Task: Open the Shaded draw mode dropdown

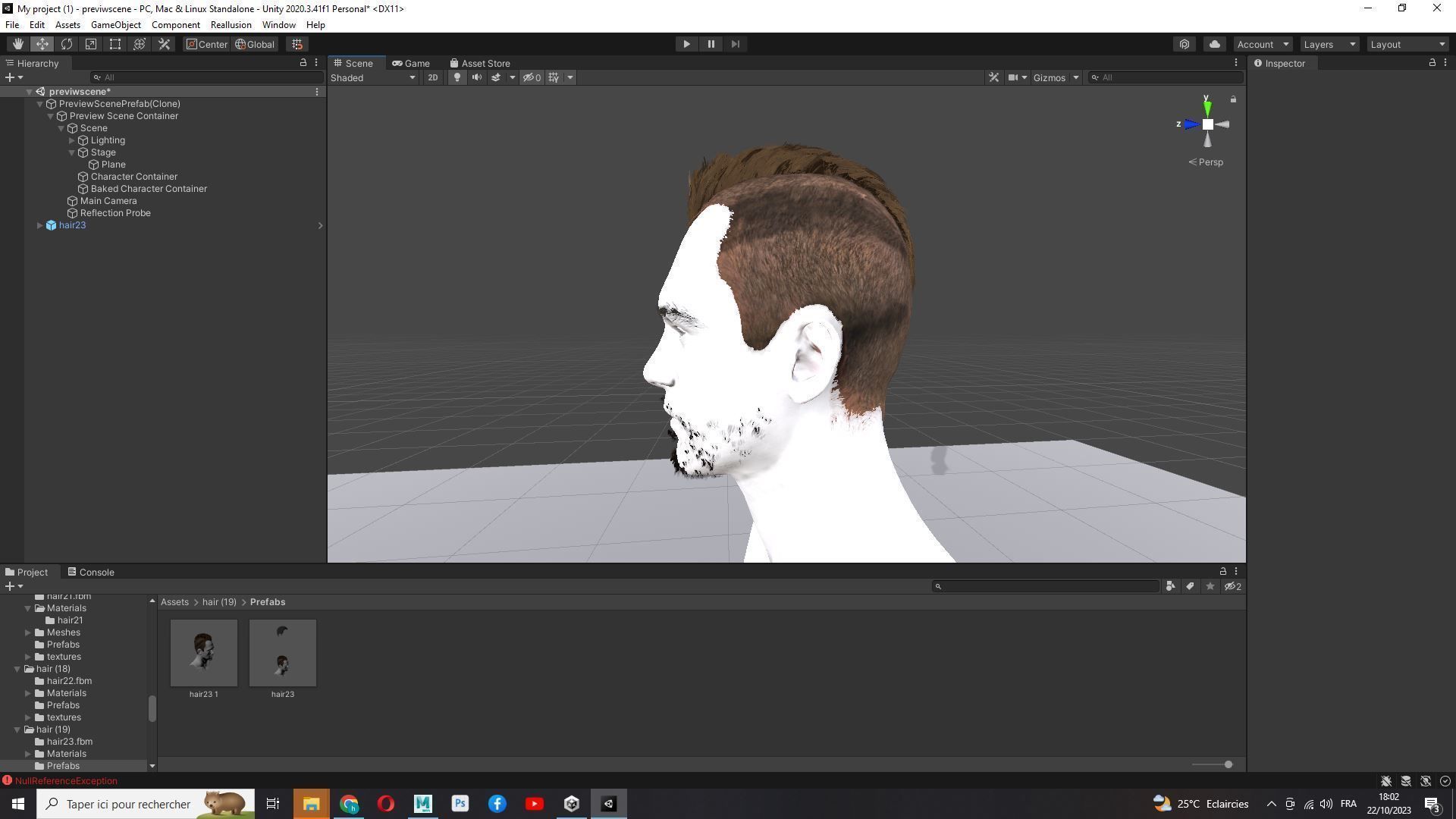Action: [373, 77]
